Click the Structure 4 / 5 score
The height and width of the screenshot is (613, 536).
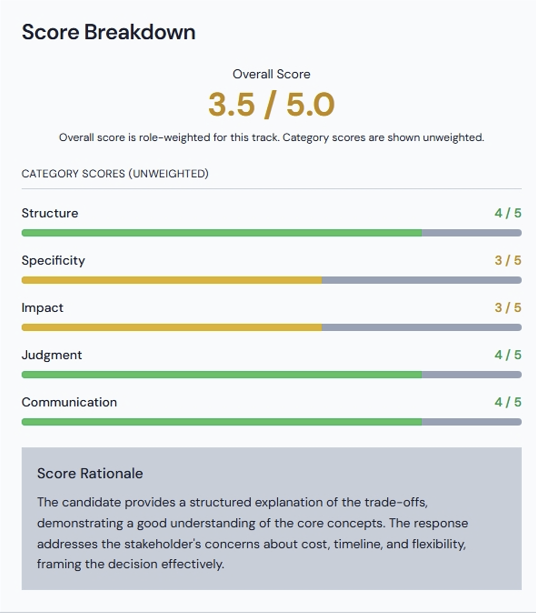click(507, 213)
